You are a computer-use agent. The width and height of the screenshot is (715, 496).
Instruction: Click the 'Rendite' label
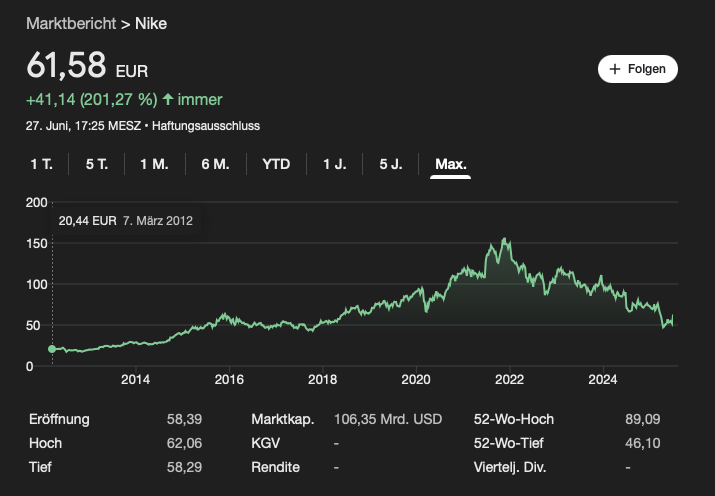[275, 467]
